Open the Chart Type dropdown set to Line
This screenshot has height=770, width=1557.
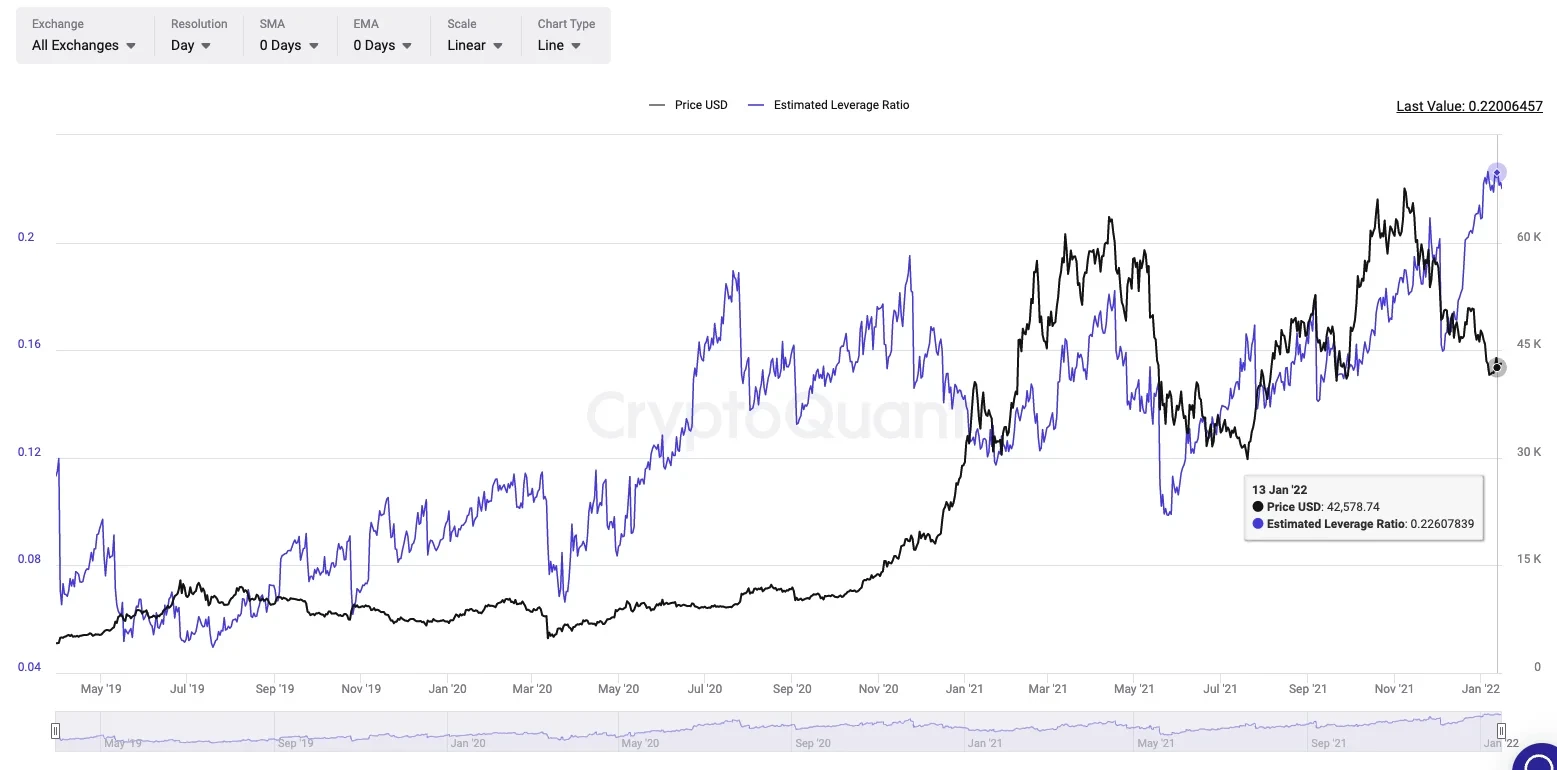coord(559,45)
